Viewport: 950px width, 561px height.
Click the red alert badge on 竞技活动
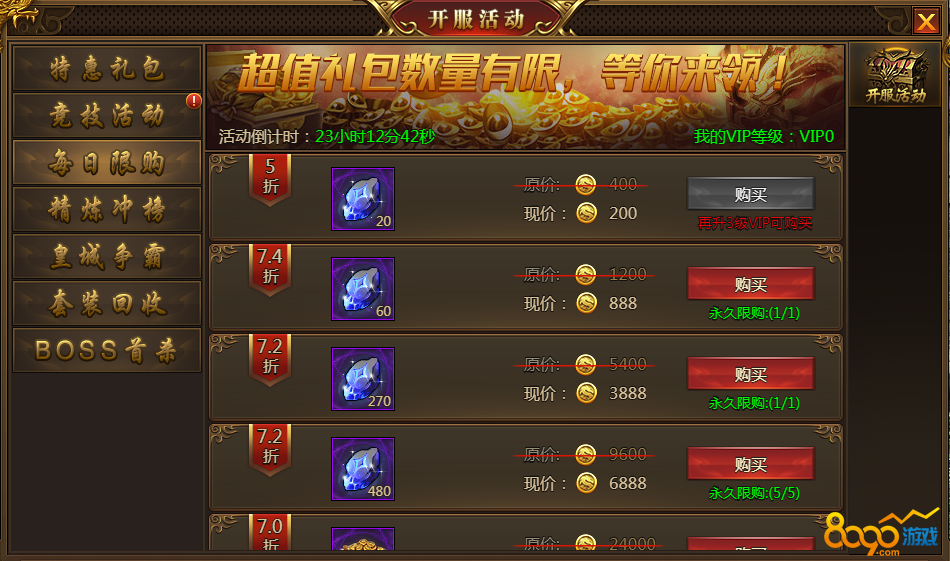193,101
